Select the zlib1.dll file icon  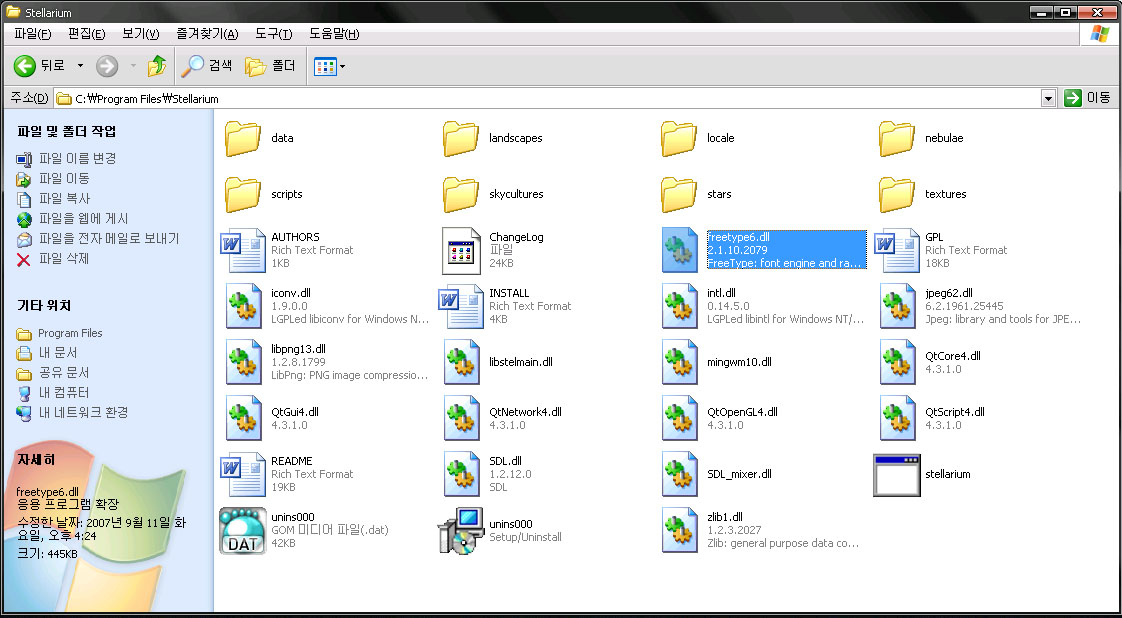pyautogui.click(x=679, y=530)
